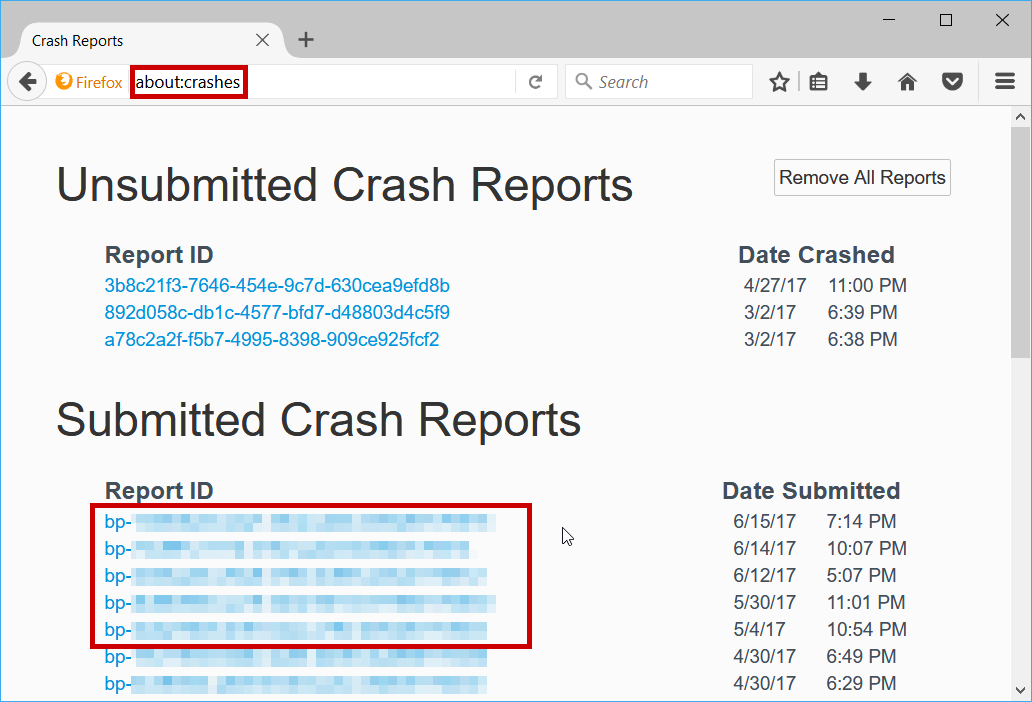Close the Crash Reports tab
This screenshot has height=702, width=1032.
click(262, 41)
